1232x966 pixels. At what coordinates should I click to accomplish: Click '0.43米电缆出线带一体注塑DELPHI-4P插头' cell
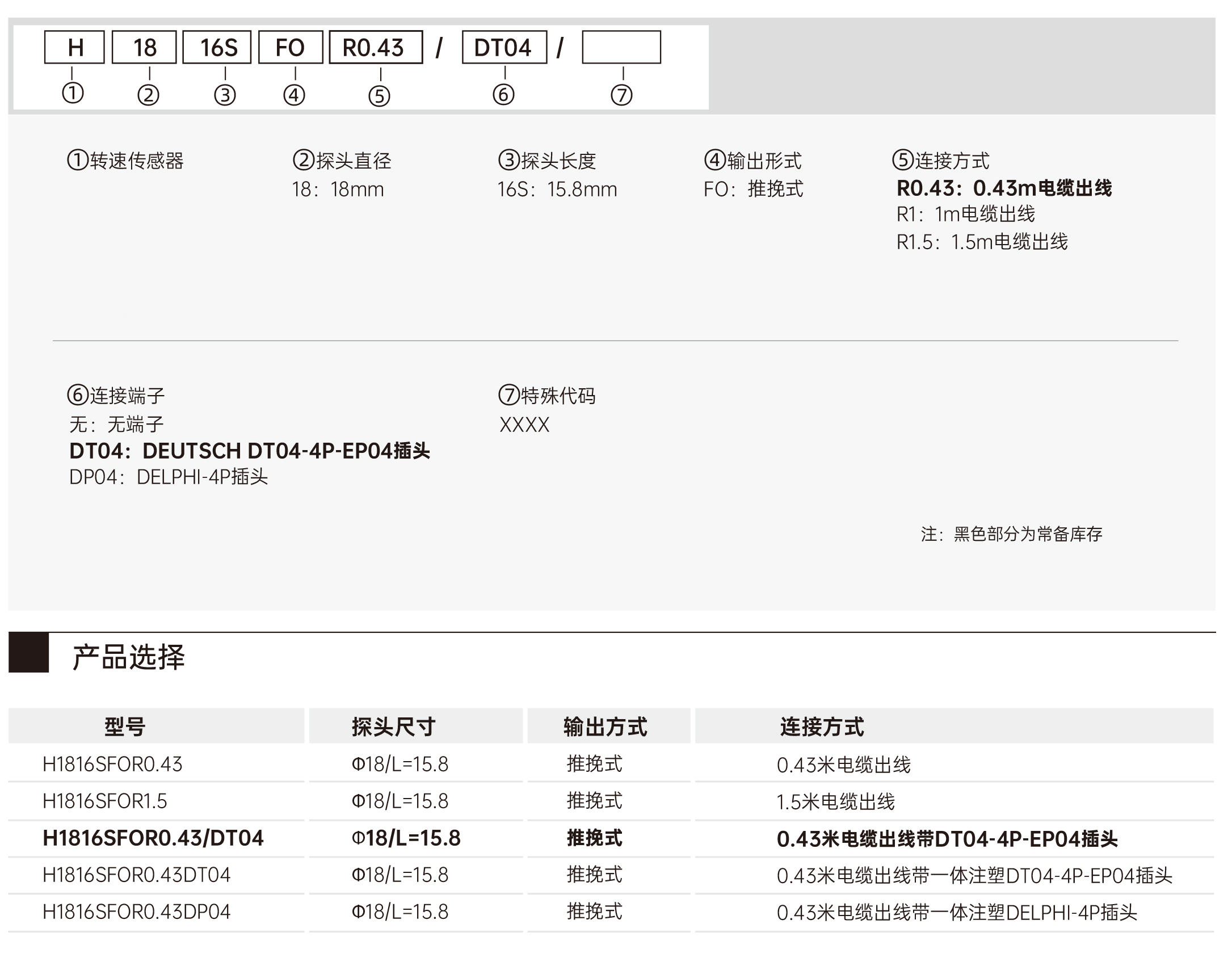pyautogui.click(x=957, y=913)
